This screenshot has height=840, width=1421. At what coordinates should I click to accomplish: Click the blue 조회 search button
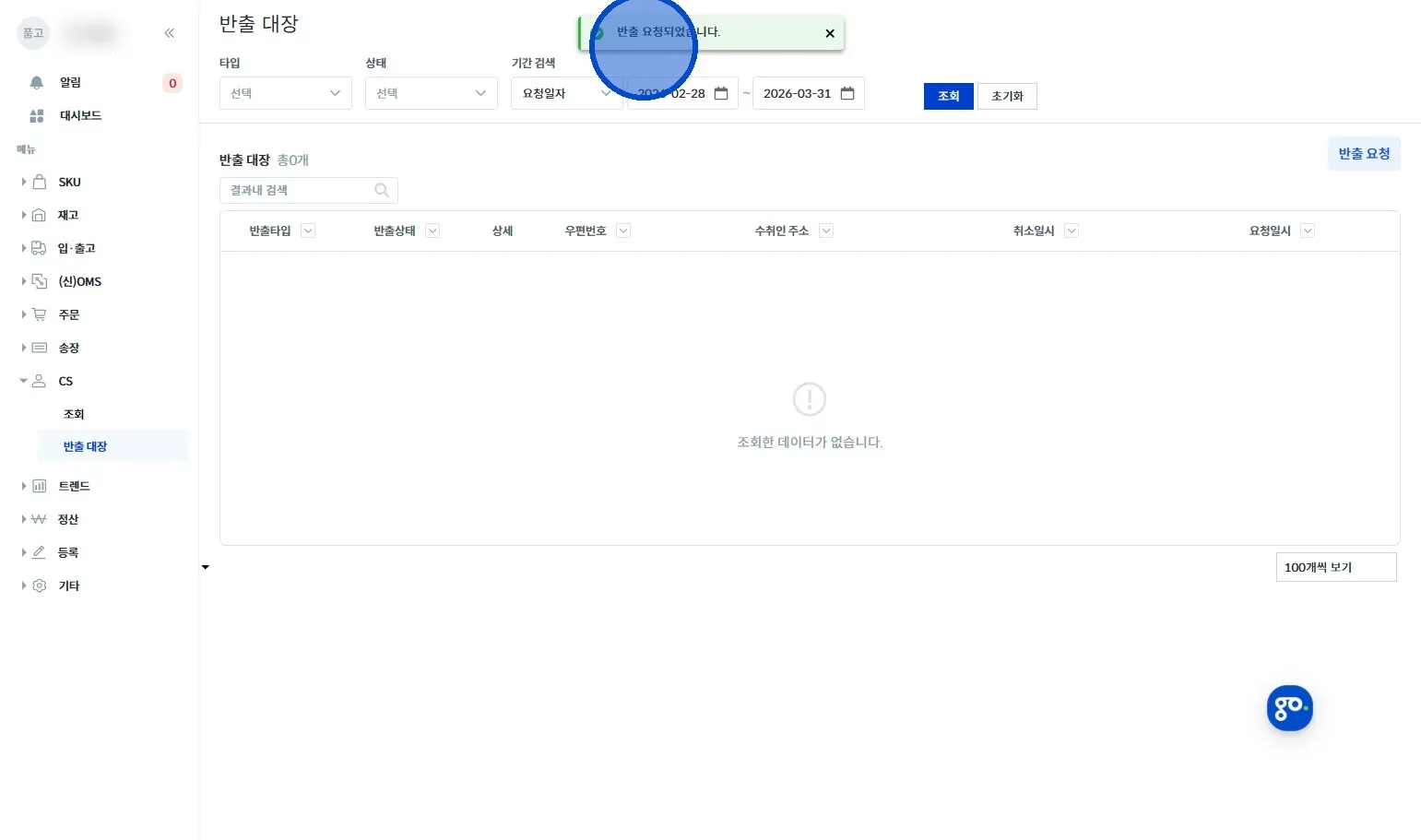[x=949, y=96]
